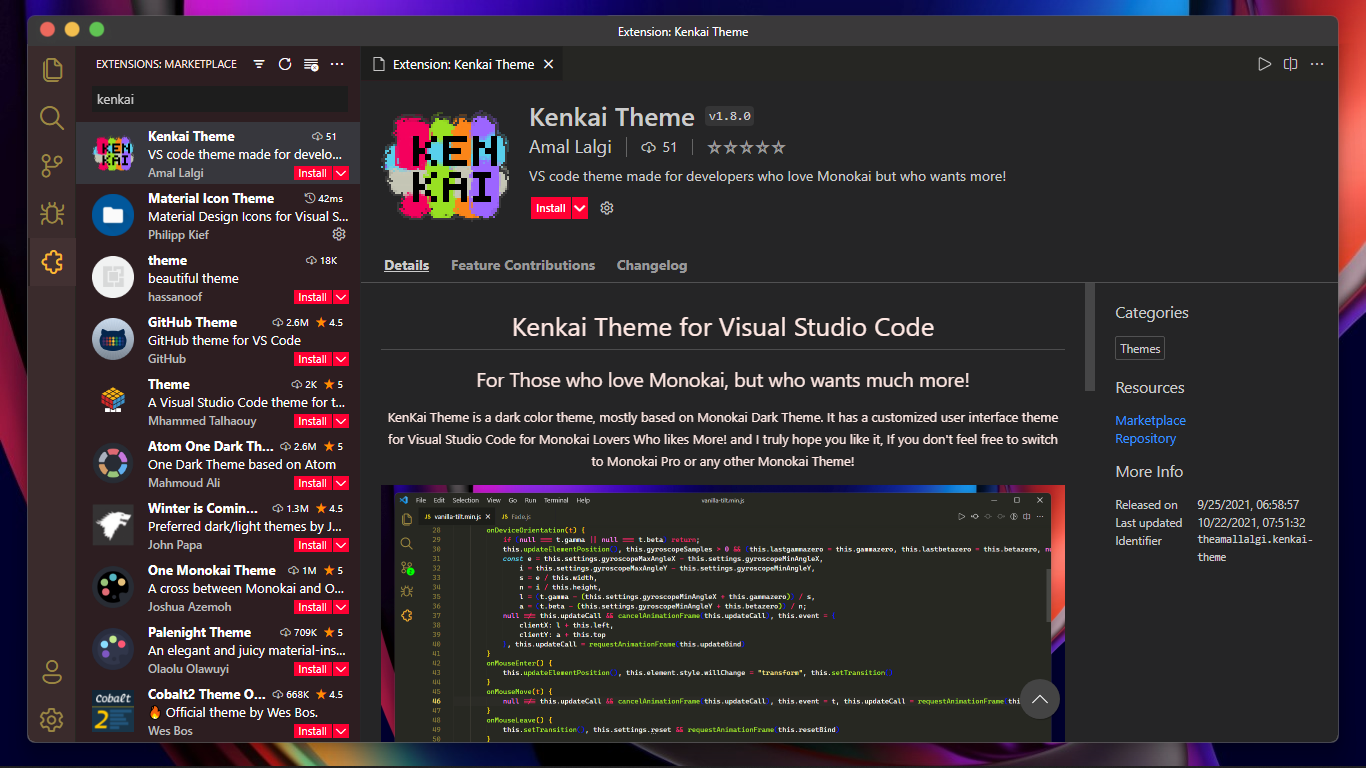Image resolution: width=1366 pixels, height=768 pixels.
Task: Split the editor to the right
Action: [1291, 64]
